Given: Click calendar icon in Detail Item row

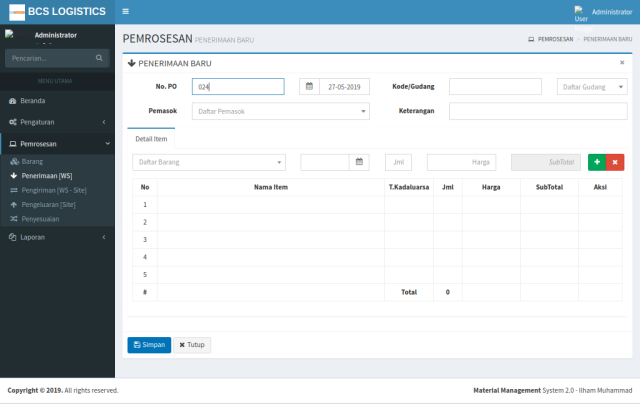Looking at the screenshot, I should click(x=359, y=161).
